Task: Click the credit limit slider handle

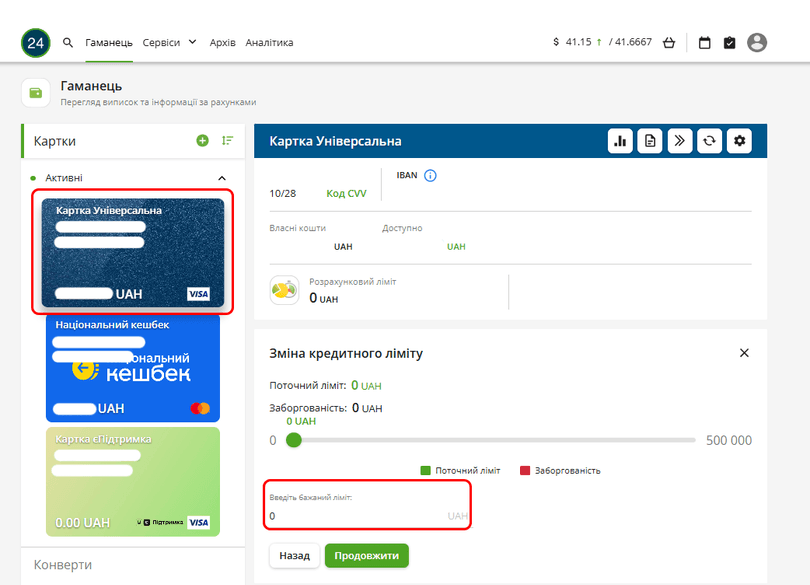Action: (x=293, y=440)
